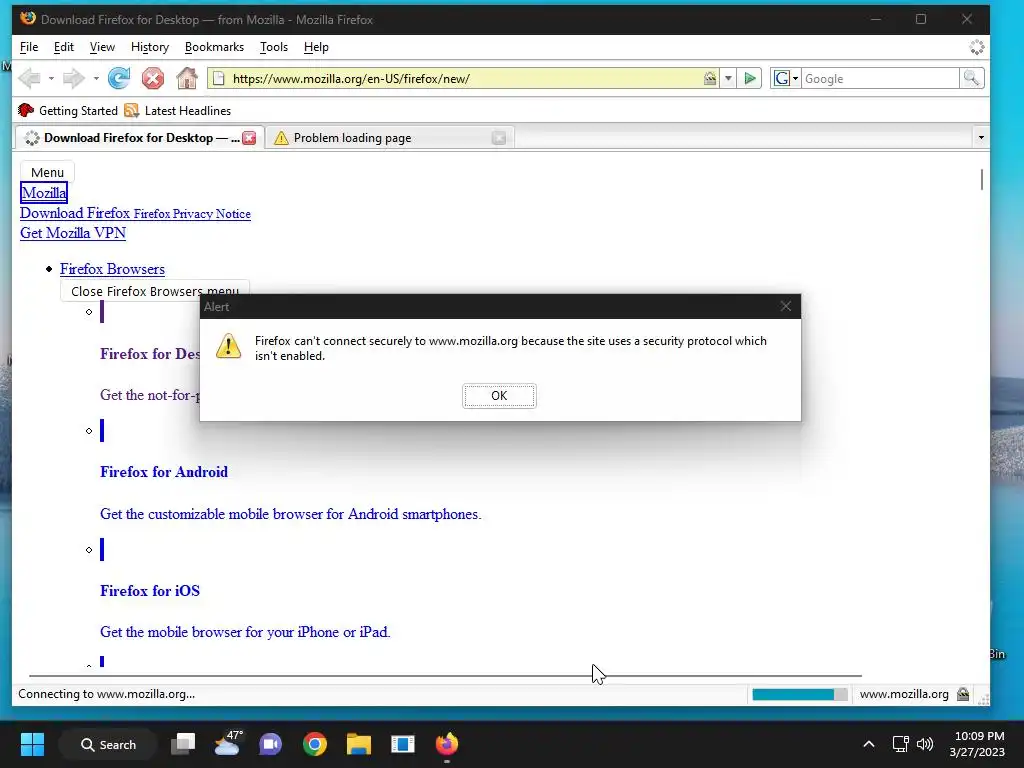Dismiss alert with OK button

[499, 396]
